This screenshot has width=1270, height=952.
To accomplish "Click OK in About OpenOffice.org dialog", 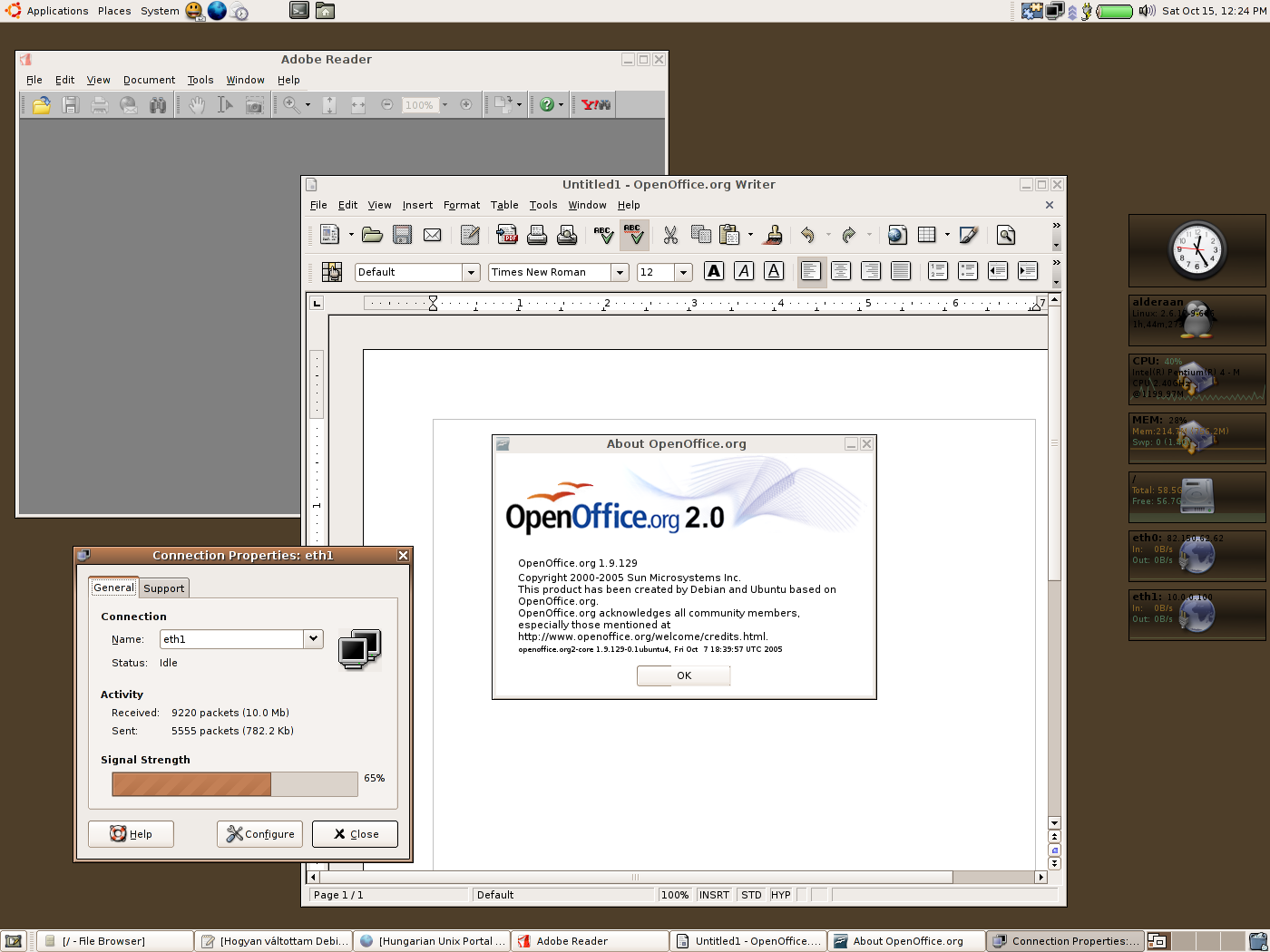I will coord(684,675).
